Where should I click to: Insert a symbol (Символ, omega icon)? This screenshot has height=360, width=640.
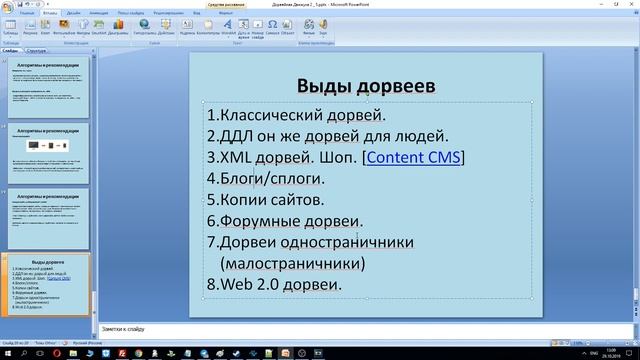273,28
